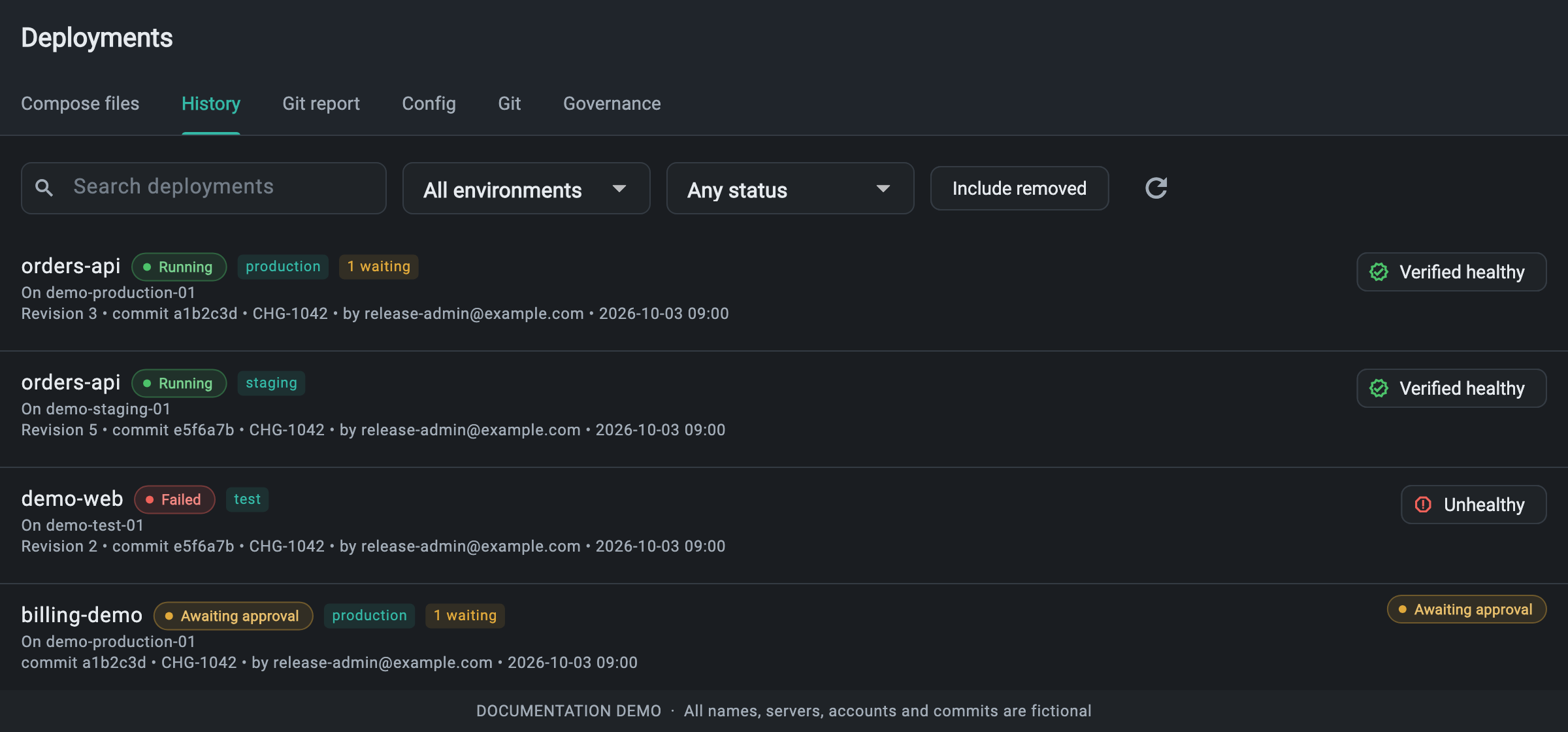Click Awaiting approval badge at right of billing-demo
This screenshot has width=1568, height=732.
click(1466, 609)
